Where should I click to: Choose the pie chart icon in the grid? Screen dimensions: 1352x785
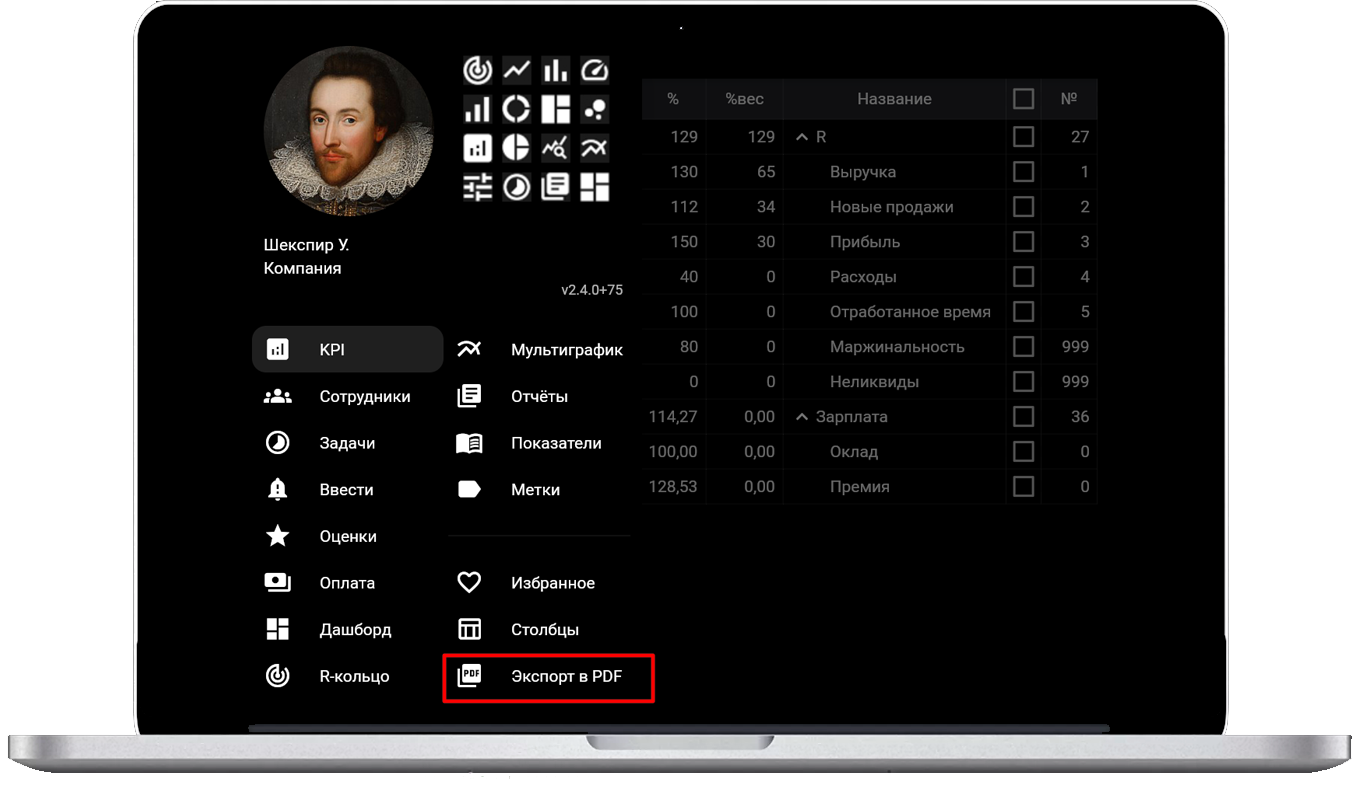point(517,148)
